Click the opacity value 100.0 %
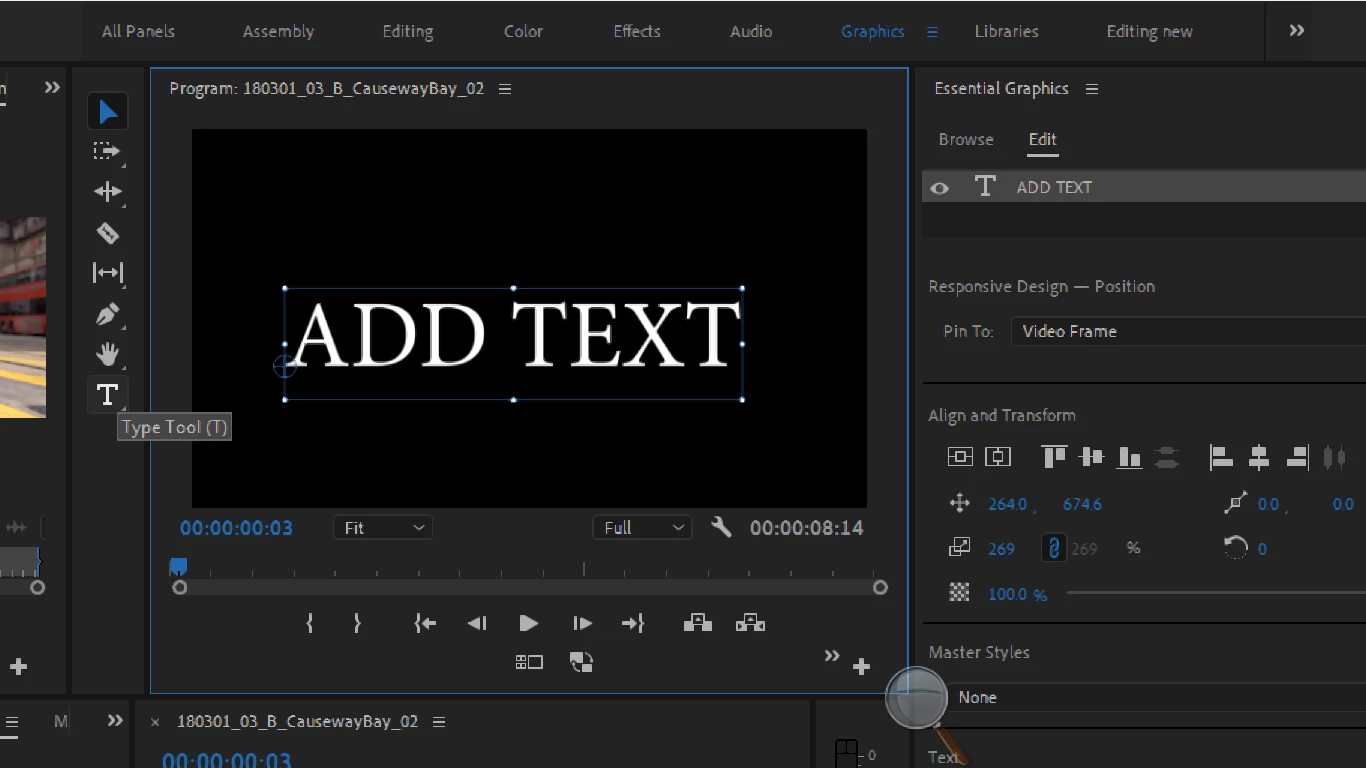The image size is (1366, 768). (1017, 594)
